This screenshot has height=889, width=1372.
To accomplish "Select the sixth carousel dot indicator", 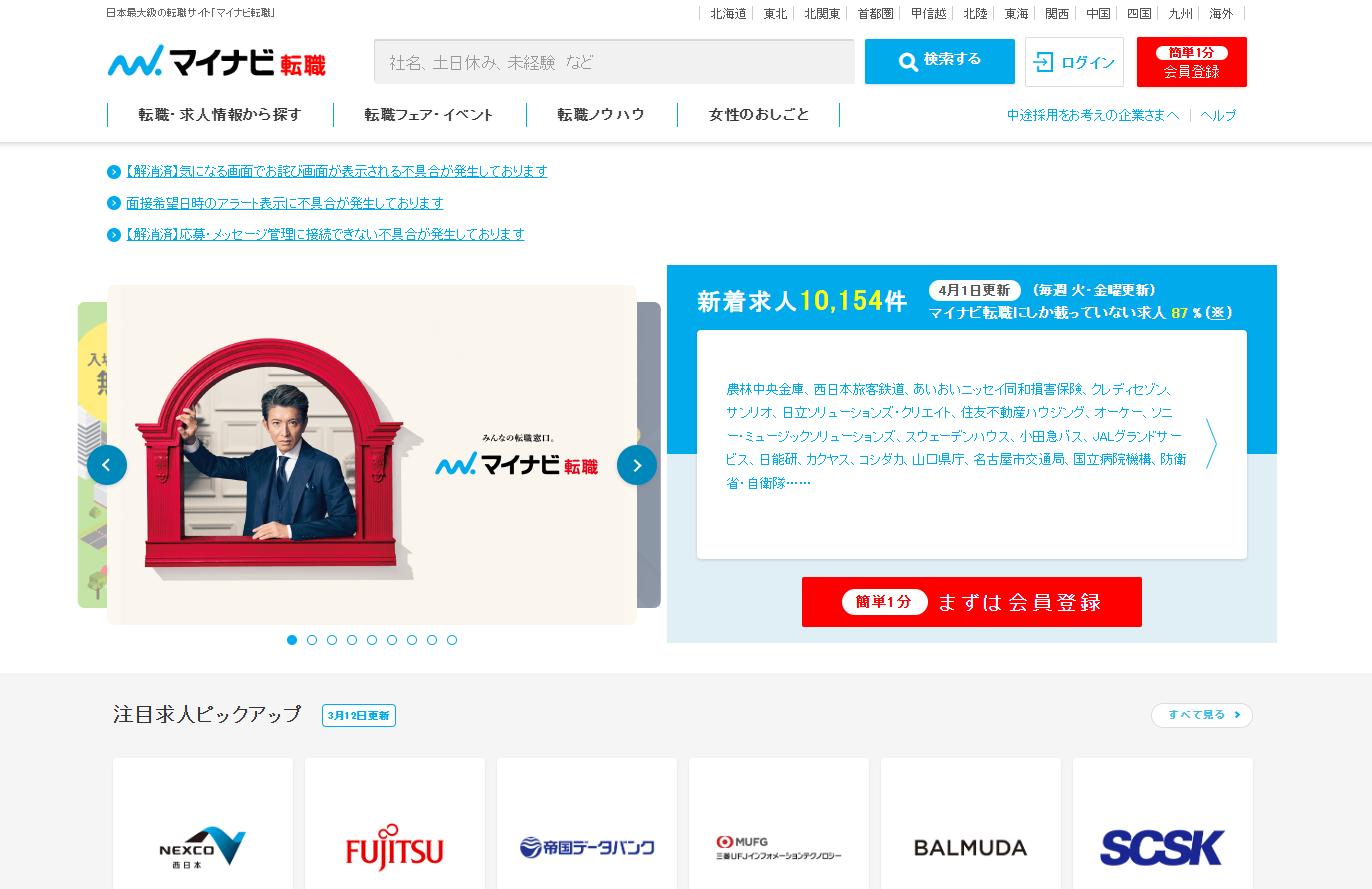I will (x=392, y=640).
